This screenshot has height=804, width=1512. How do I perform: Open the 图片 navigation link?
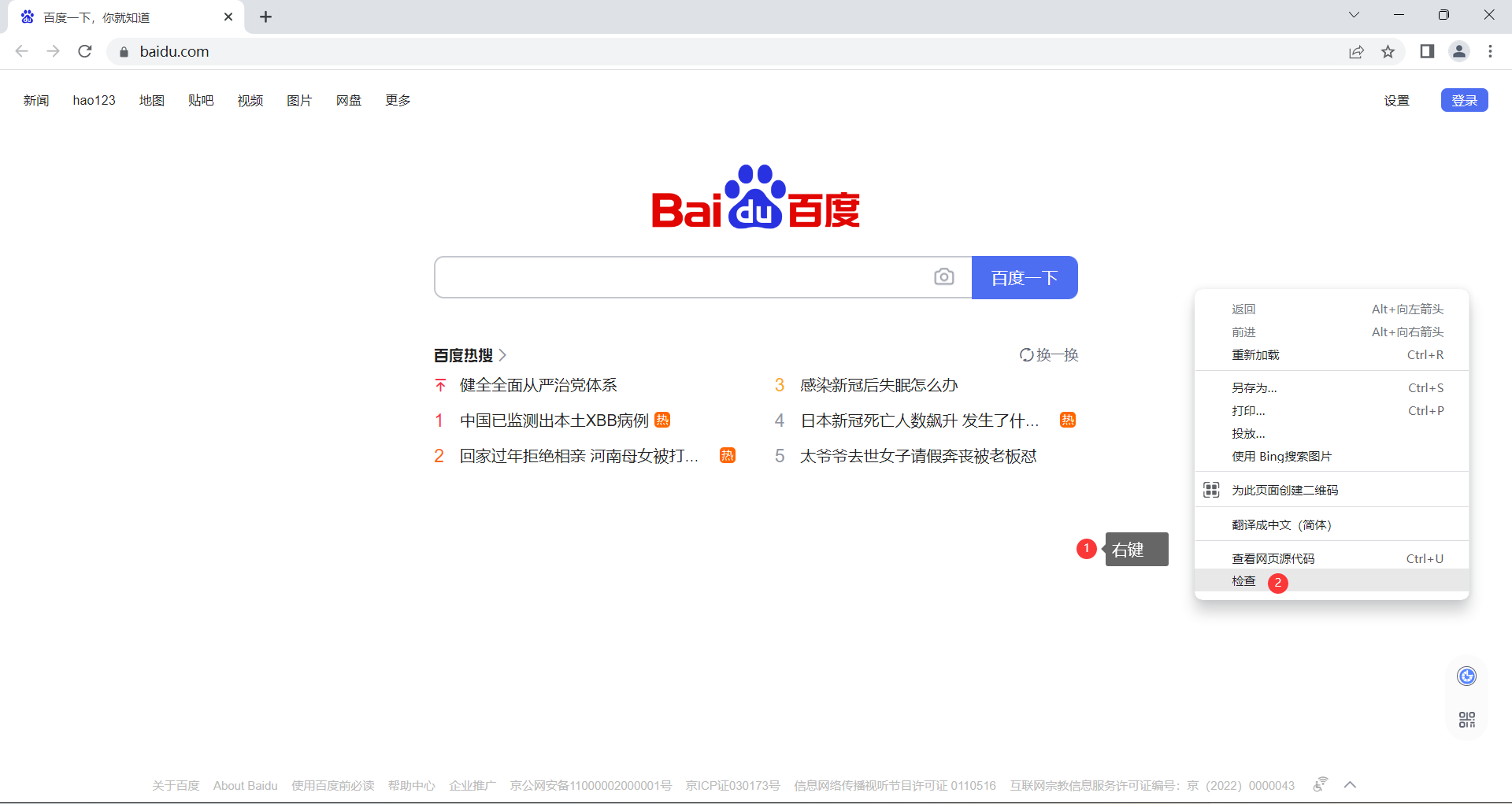point(299,101)
